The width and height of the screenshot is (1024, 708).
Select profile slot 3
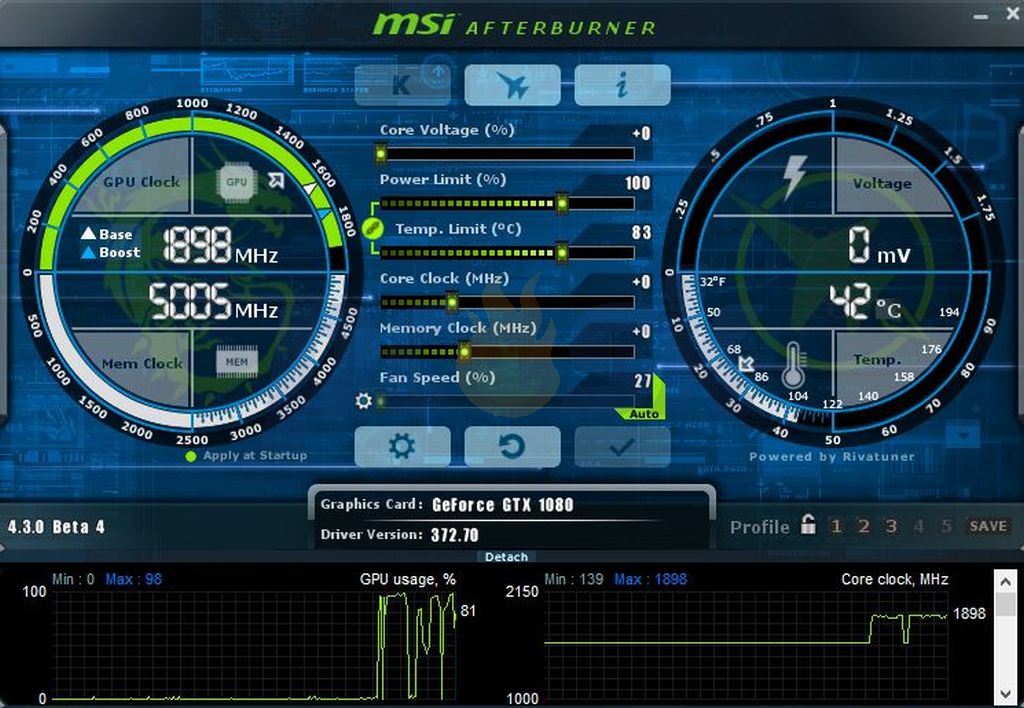click(891, 526)
